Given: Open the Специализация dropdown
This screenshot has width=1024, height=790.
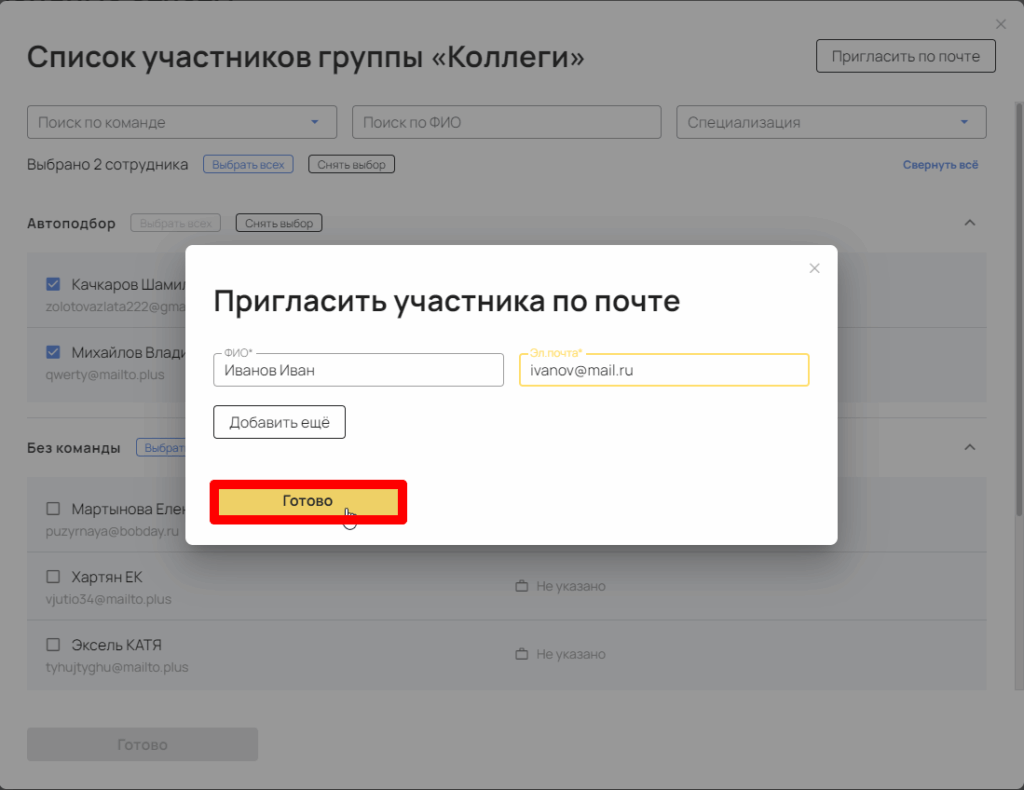Looking at the screenshot, I should 964,122.
